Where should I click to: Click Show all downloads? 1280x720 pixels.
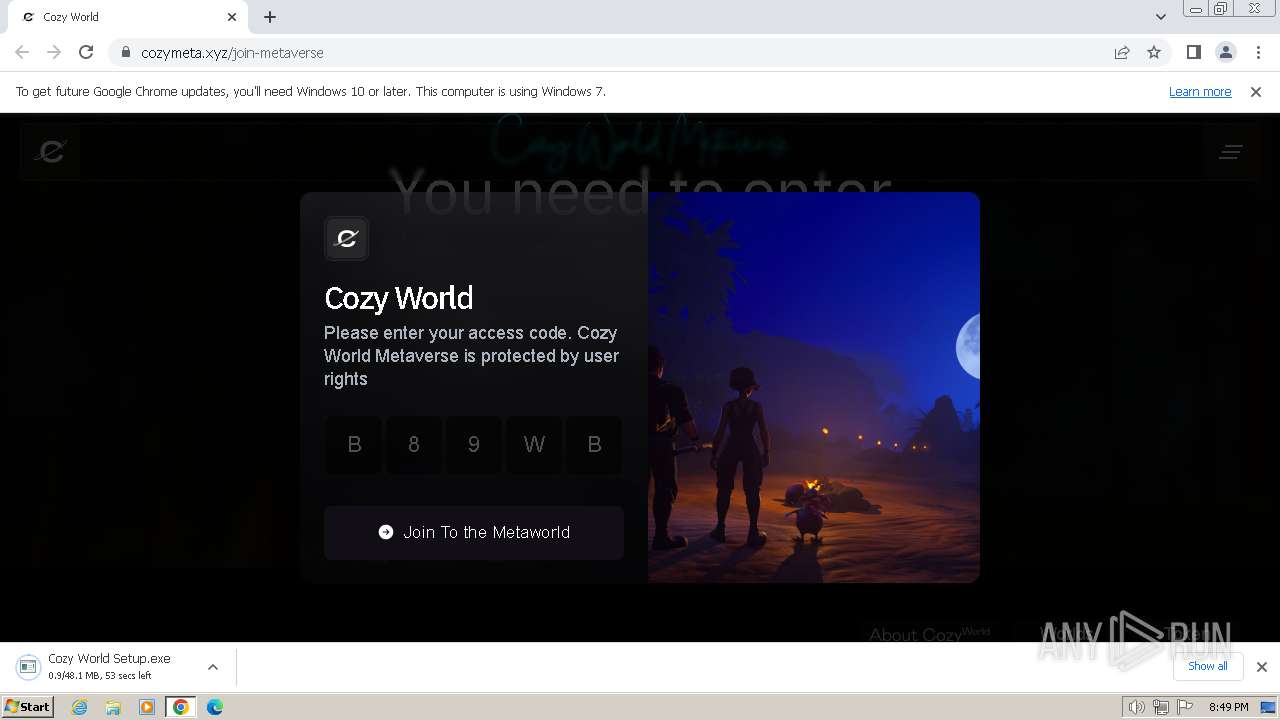coord(1208,666)
